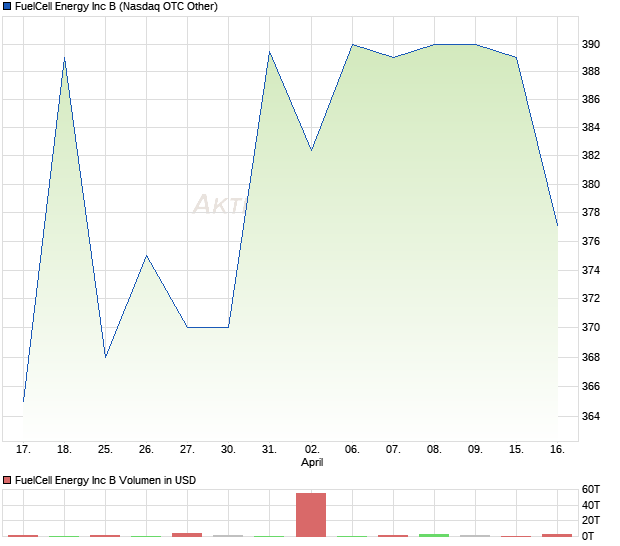Image resolution: width=620 pixels, height=546 pixels.
Task: Click the price axis value '384'
Action: coord(591,127)
